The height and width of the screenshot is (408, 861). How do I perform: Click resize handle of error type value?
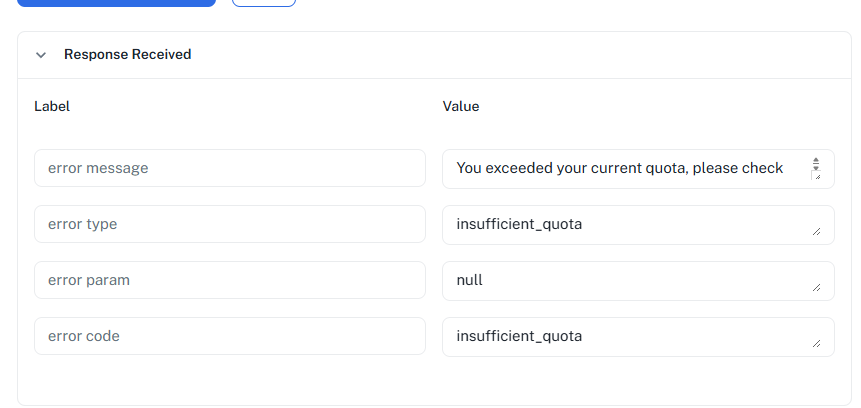coord(816,232)
